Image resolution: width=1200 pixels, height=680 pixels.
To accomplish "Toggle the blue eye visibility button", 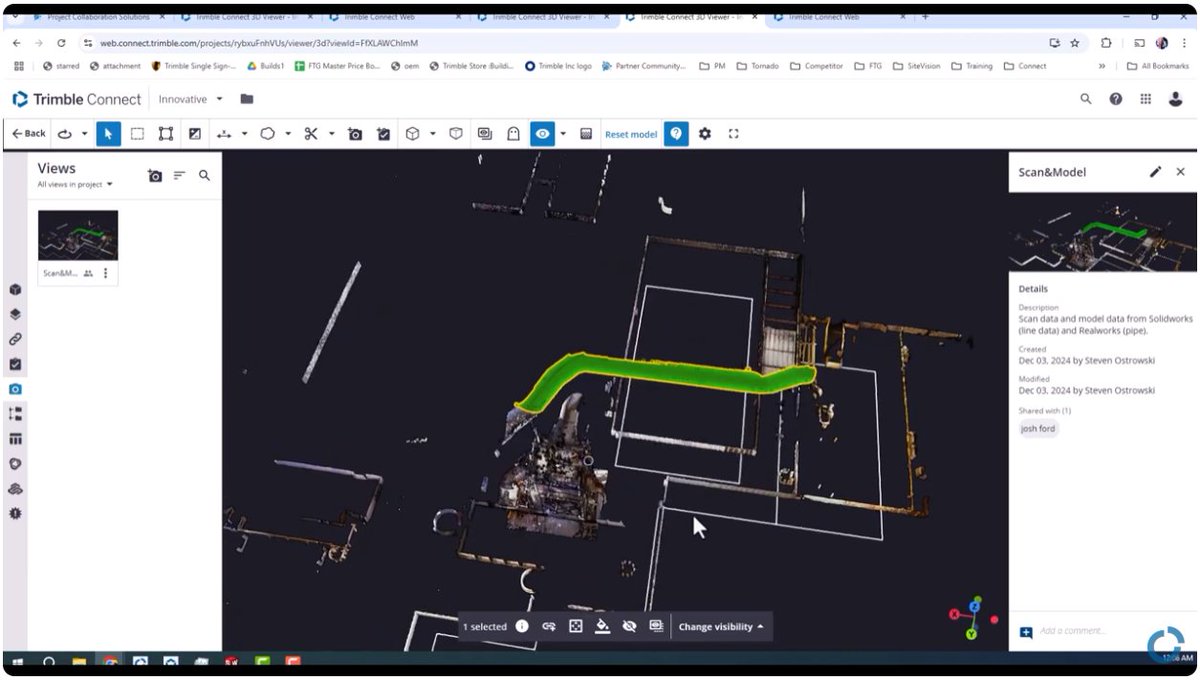I will click(542, 133).
